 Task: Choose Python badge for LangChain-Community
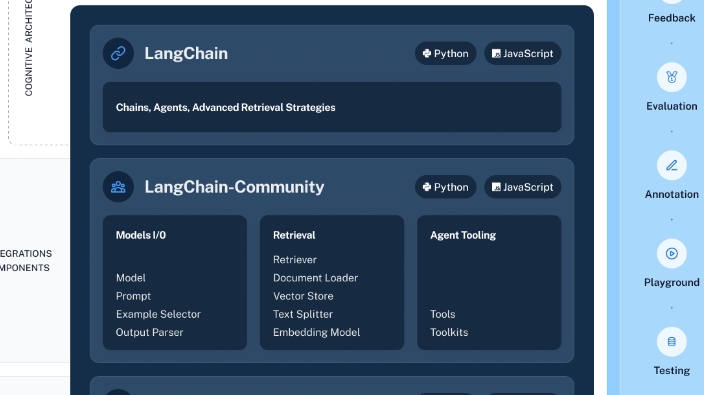pyautogui.click(x=445, y=187)
